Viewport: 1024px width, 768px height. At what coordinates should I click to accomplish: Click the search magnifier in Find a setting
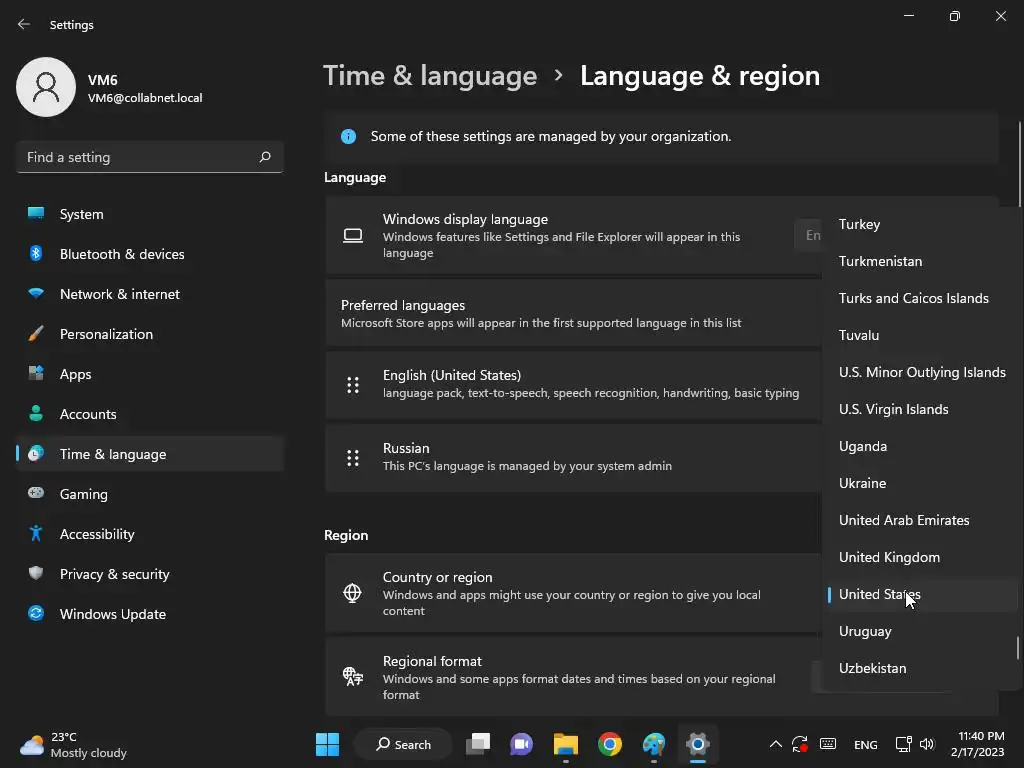click(264, 157)
